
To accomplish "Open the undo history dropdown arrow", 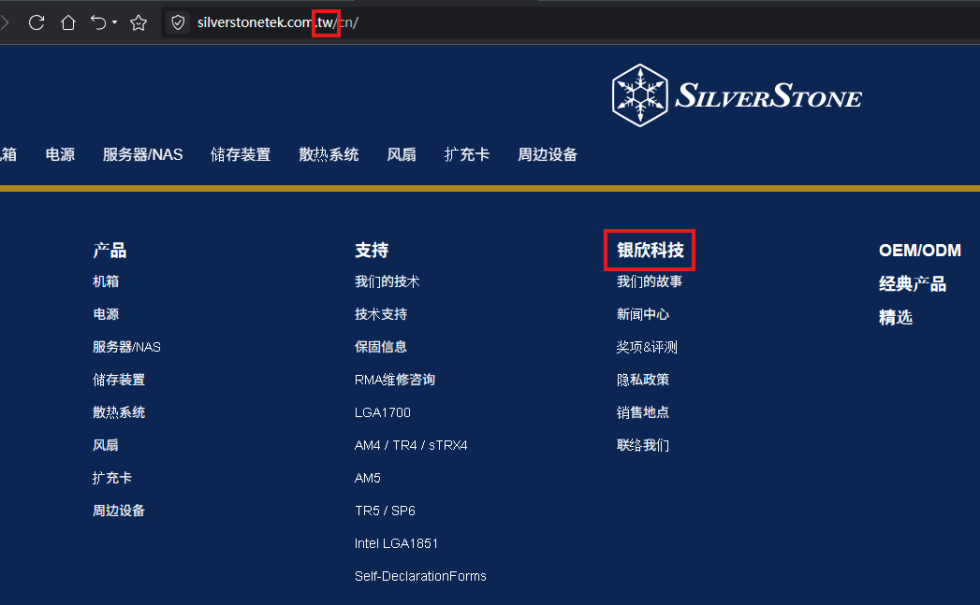I will tap(114, 22).
